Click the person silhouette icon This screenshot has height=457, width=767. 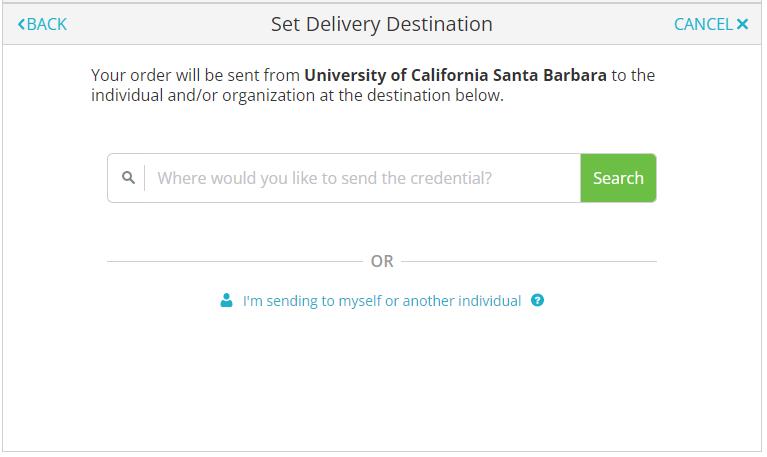coord(226,300)
